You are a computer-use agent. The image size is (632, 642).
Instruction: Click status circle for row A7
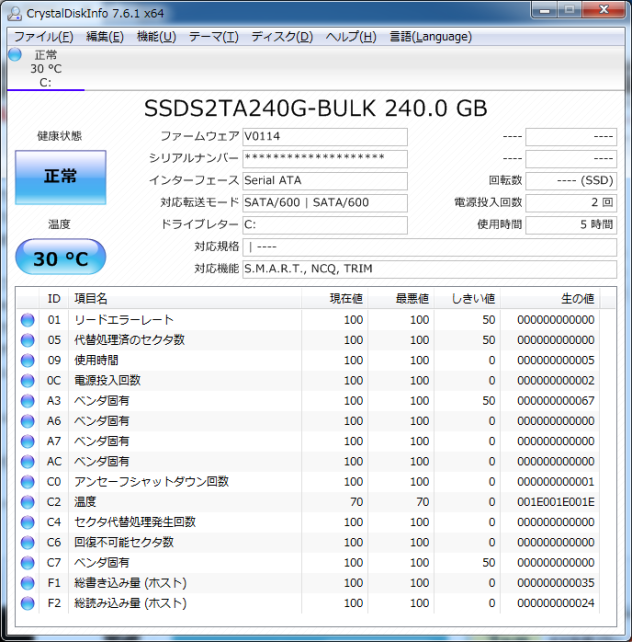(28, 441)
